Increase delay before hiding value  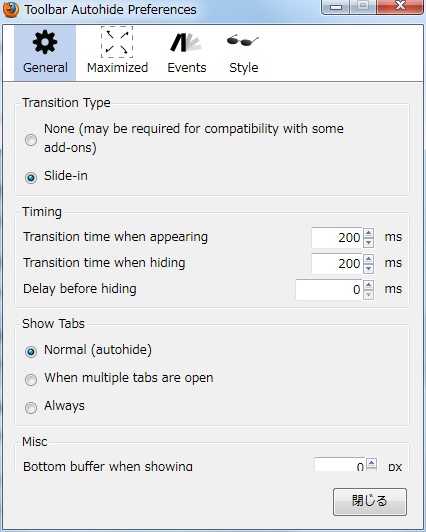pyautogui.click(x=368, y=285)
